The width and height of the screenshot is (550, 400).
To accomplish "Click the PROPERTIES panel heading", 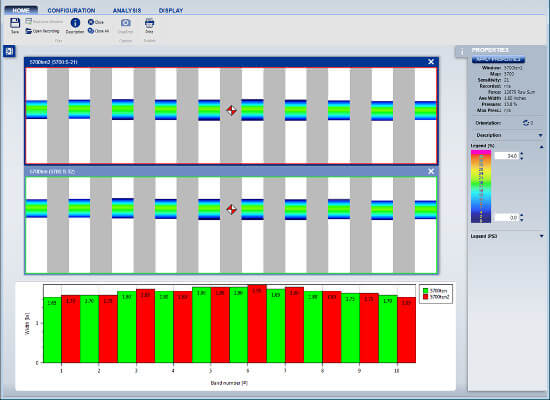I will coord(490,50).
